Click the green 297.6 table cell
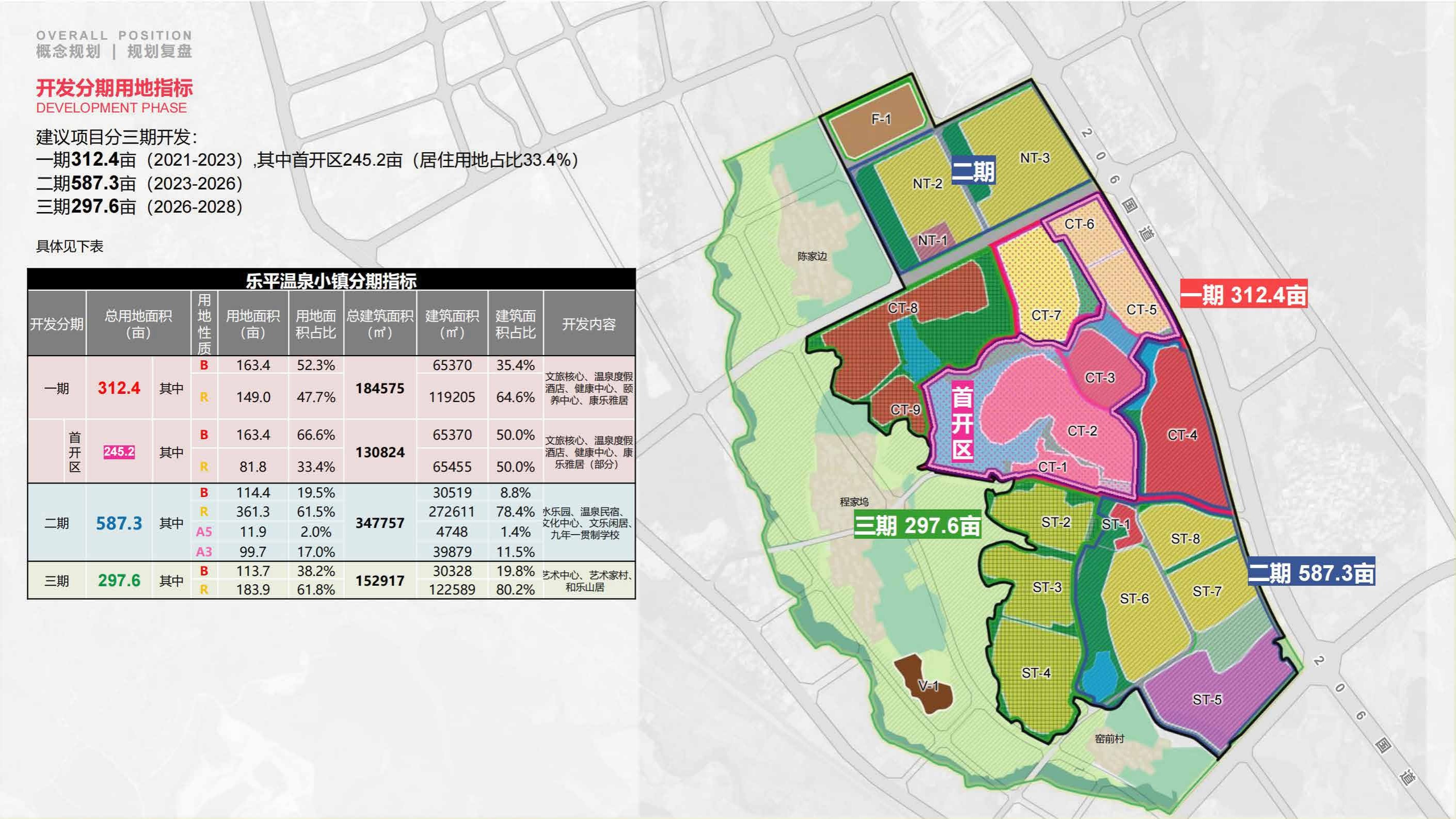The width and height of the screenshot is (1456, 819). (x=119, y=581)
